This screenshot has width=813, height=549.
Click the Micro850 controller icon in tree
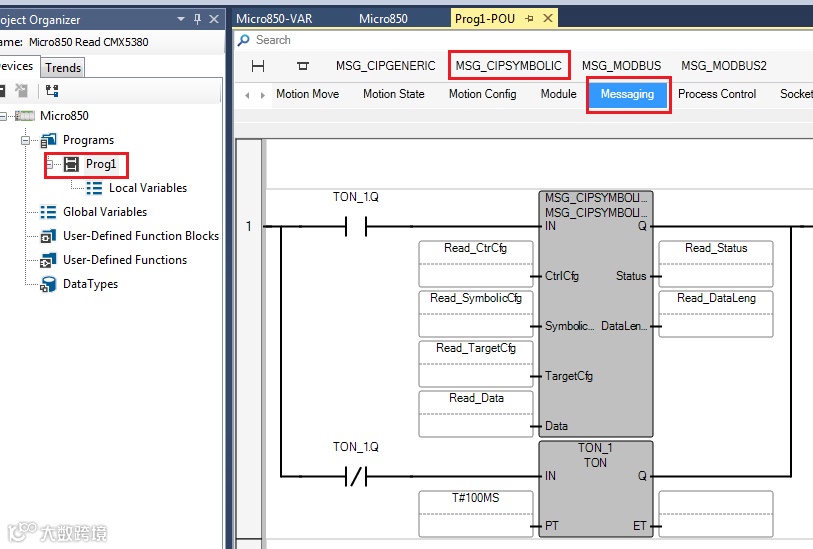click(x=24, y=116)
